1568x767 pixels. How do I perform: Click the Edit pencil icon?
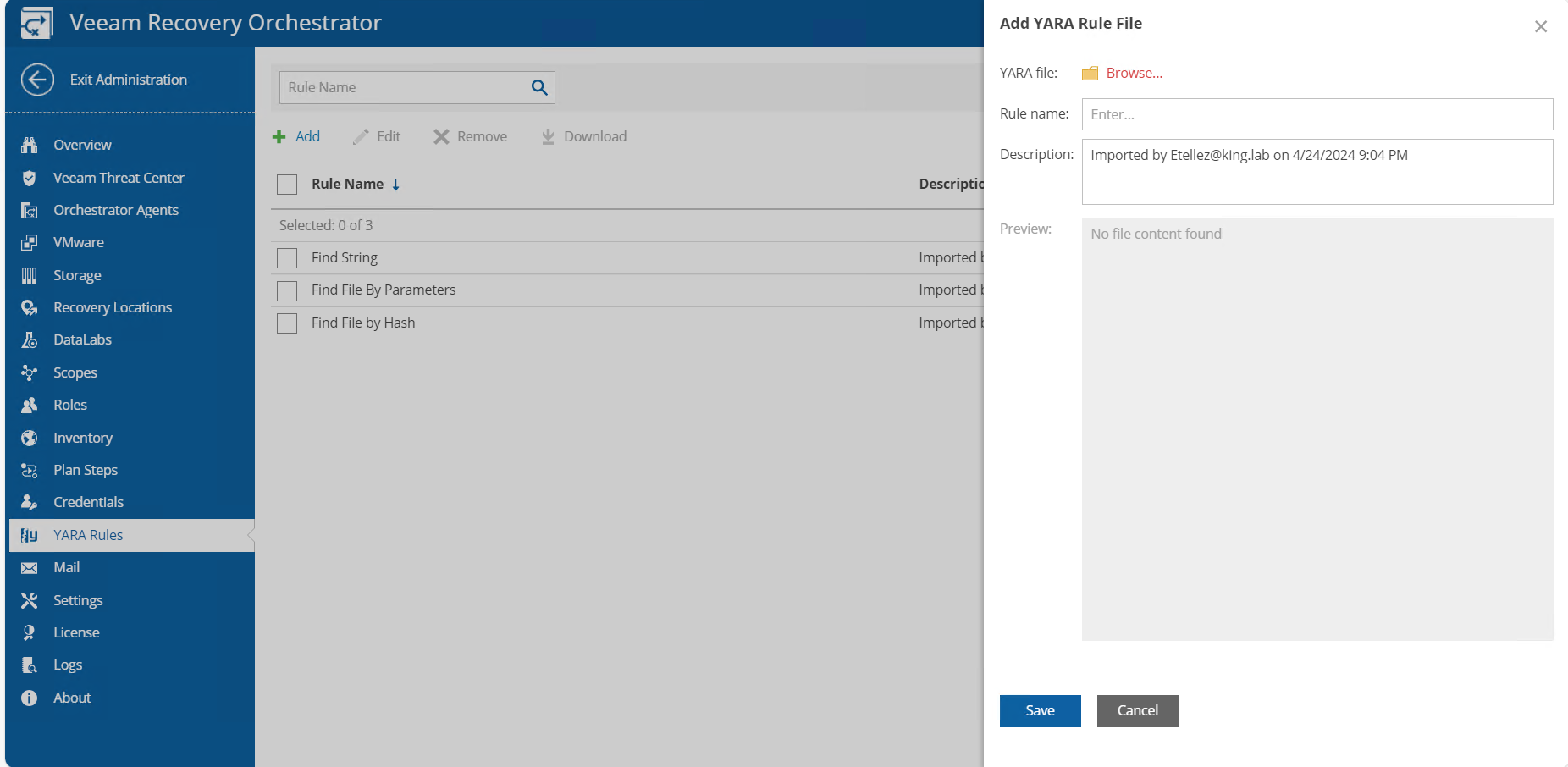point(361,136)
